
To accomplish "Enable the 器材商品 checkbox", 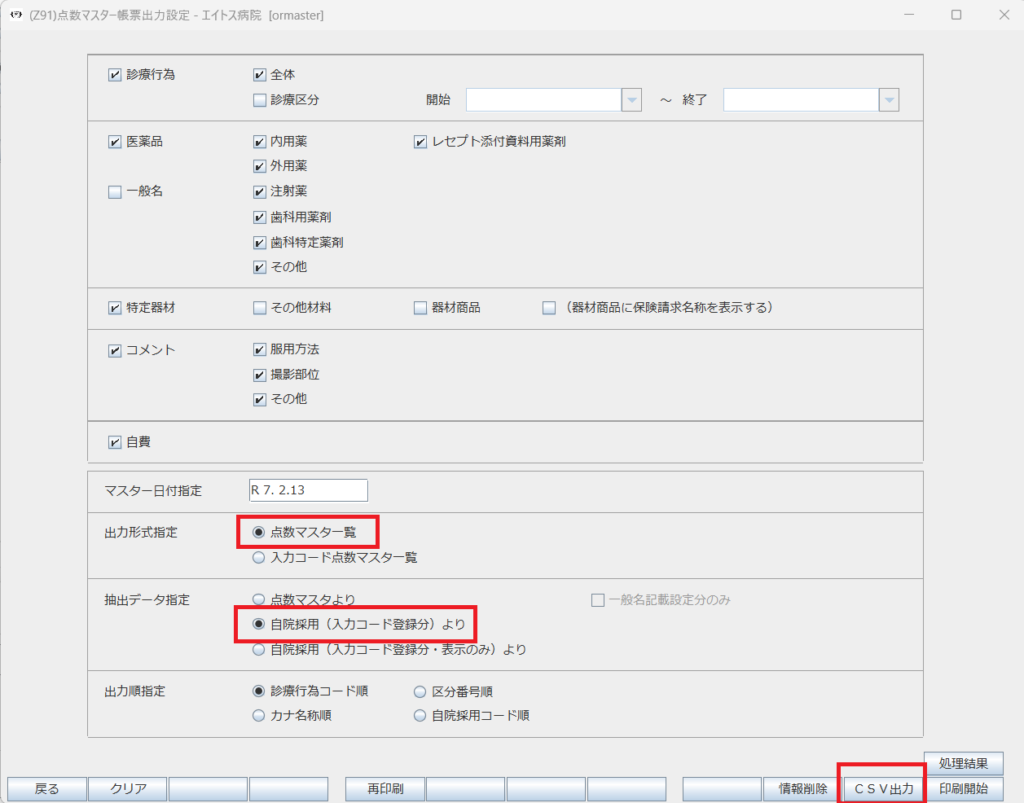I will pos(419,308).
